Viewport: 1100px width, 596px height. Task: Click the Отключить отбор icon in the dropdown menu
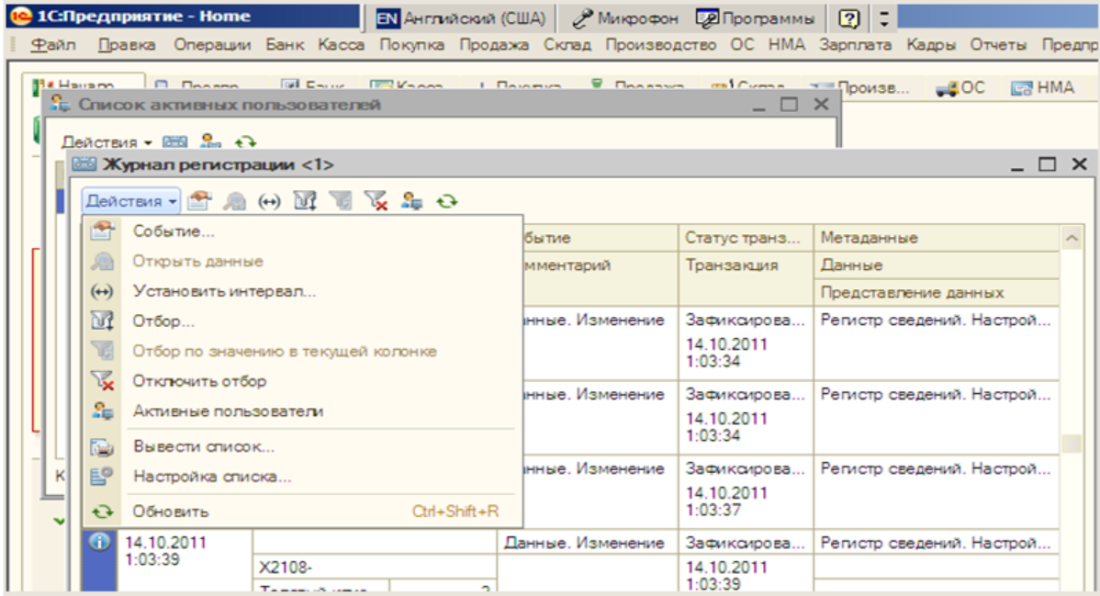click(102, 381)
